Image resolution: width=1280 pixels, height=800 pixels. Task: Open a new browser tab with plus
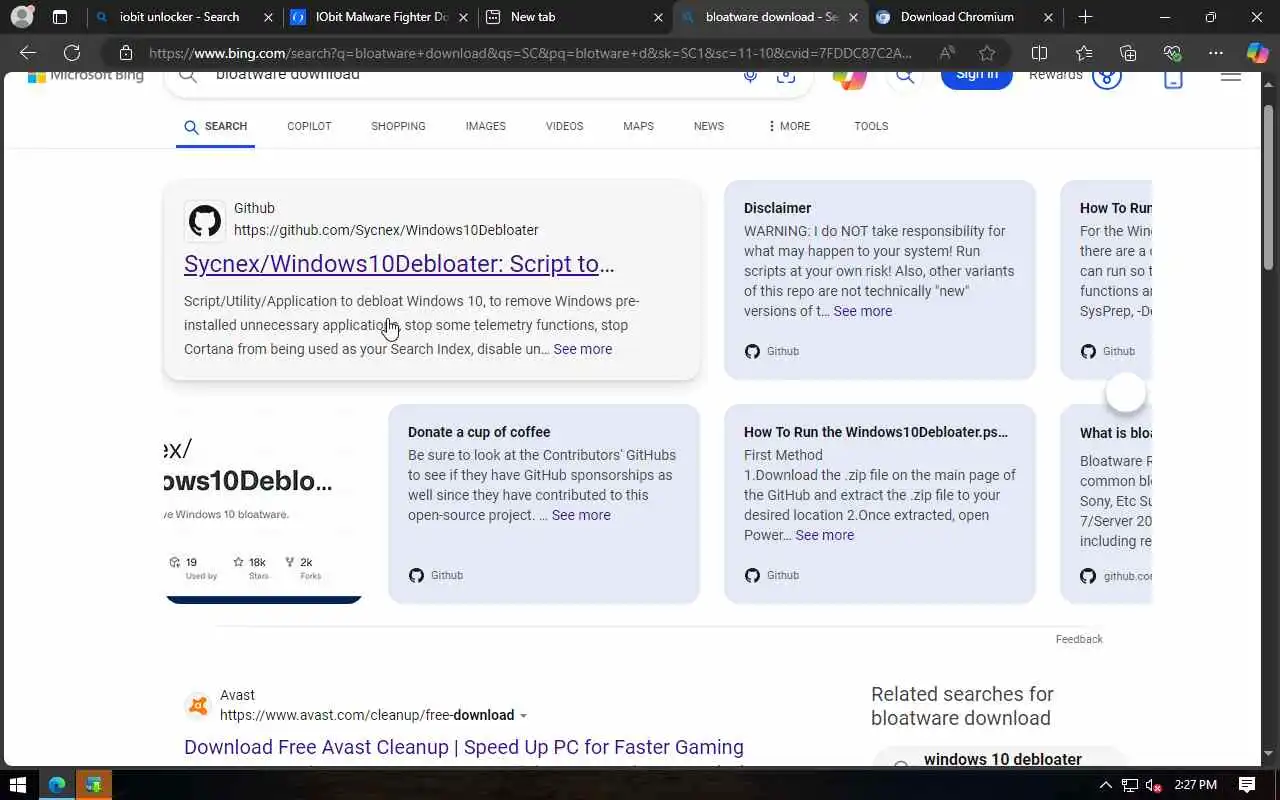(x=1086, y=17)
